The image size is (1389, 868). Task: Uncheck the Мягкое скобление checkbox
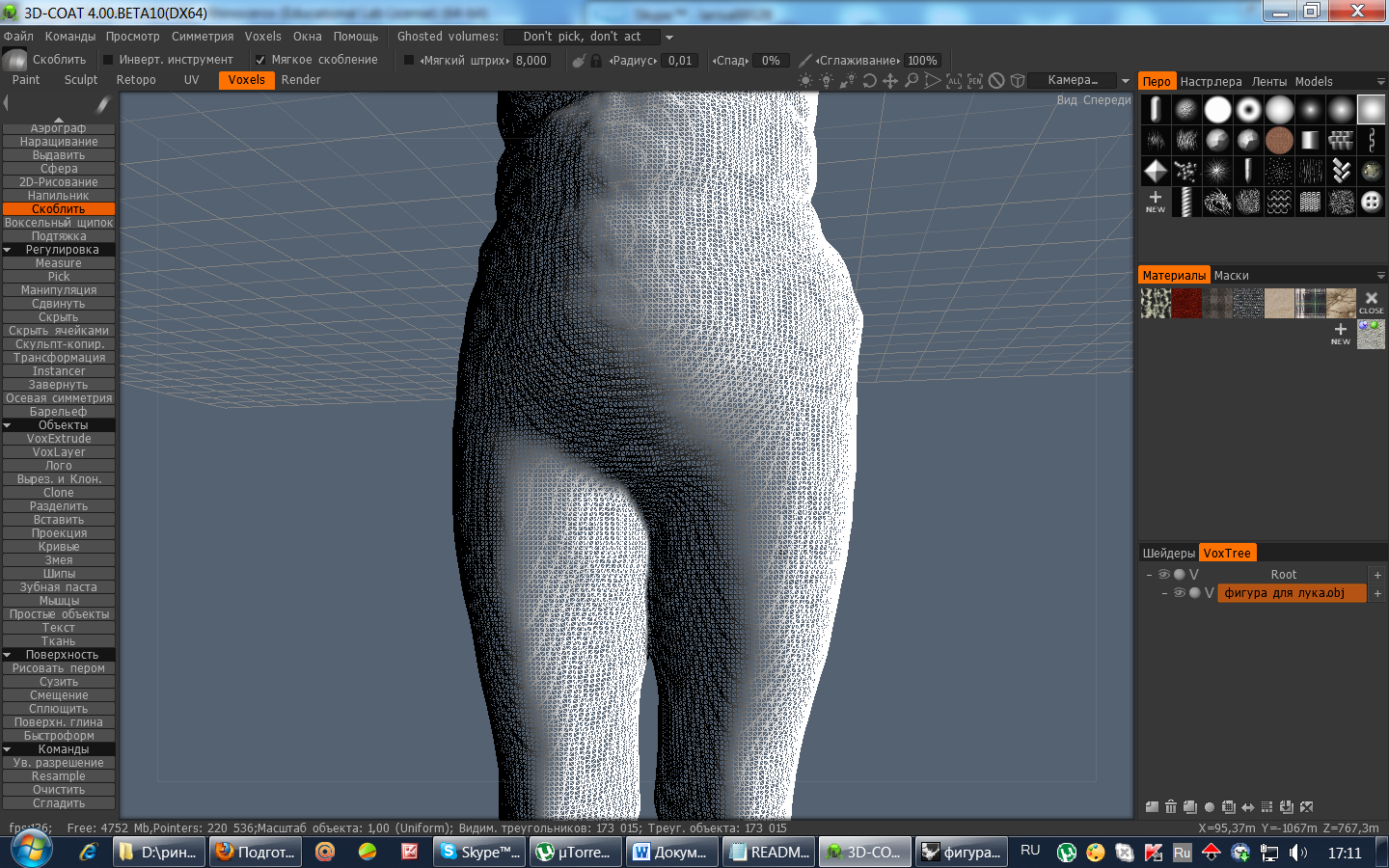(x=260, y=60)
